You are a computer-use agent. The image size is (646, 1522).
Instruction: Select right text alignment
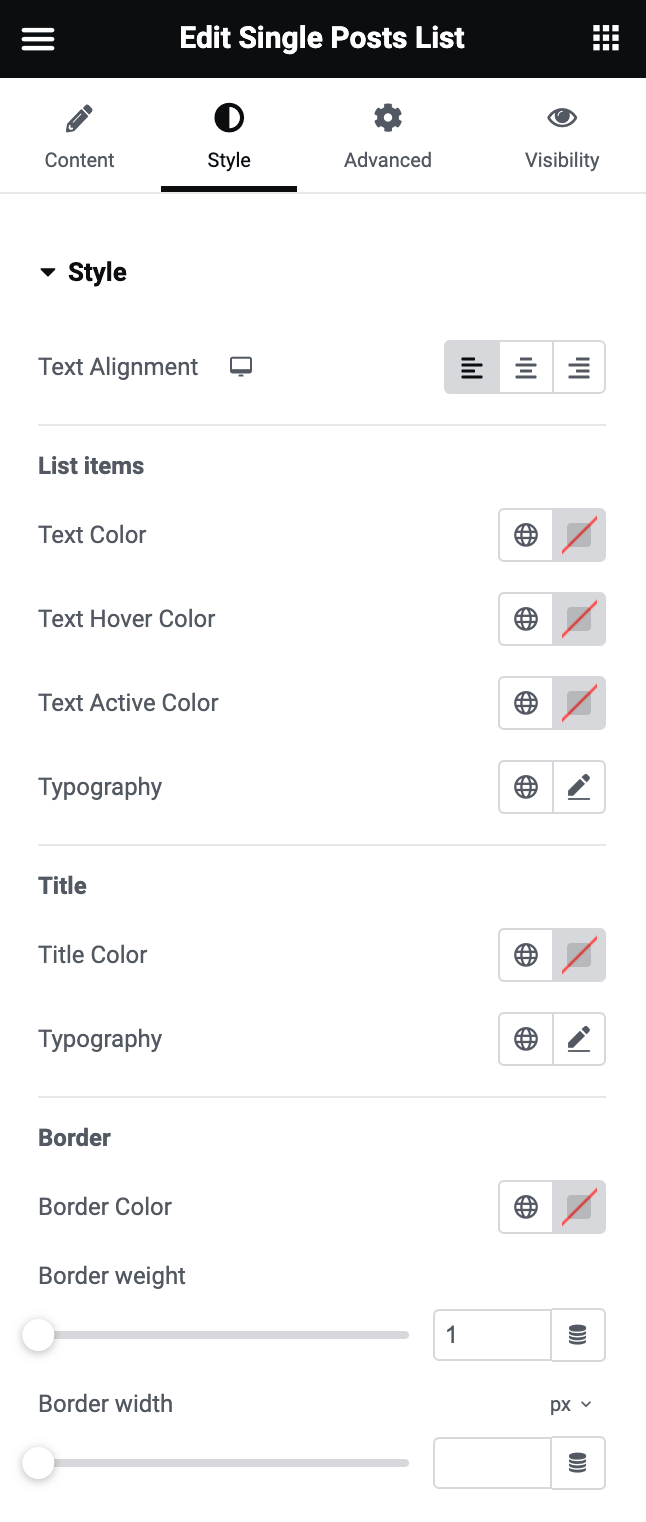pos(578,367)
